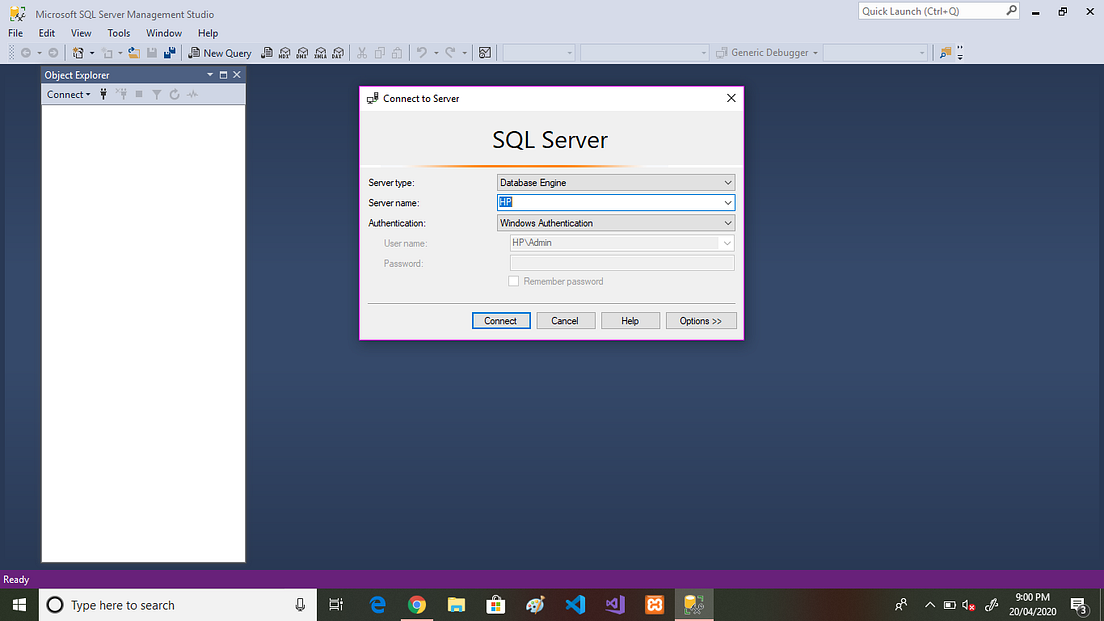Open the Tools menu
This screenshot has width=1104, height=621.
(x=118, y=32)
